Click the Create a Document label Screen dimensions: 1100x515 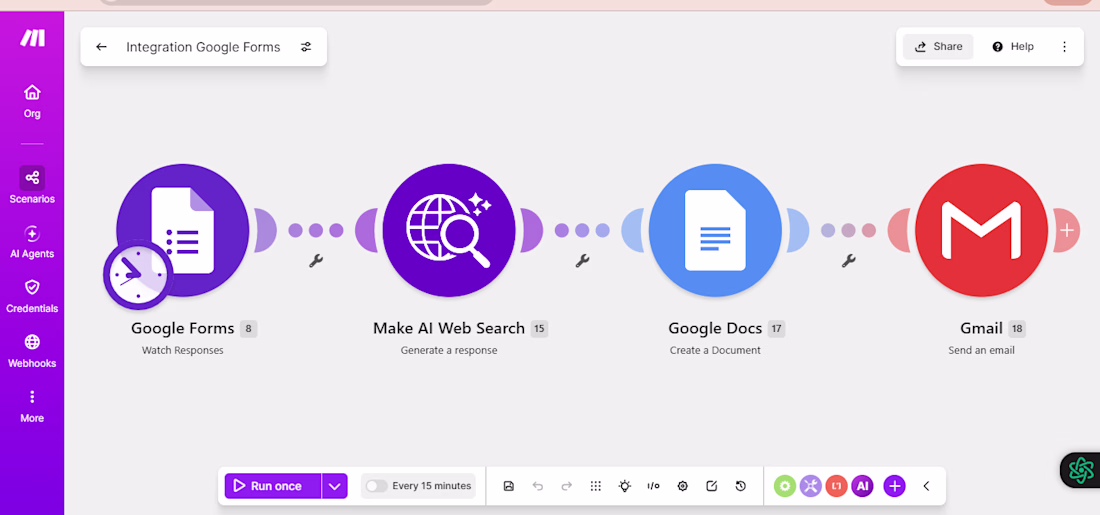tap(715, 350)
